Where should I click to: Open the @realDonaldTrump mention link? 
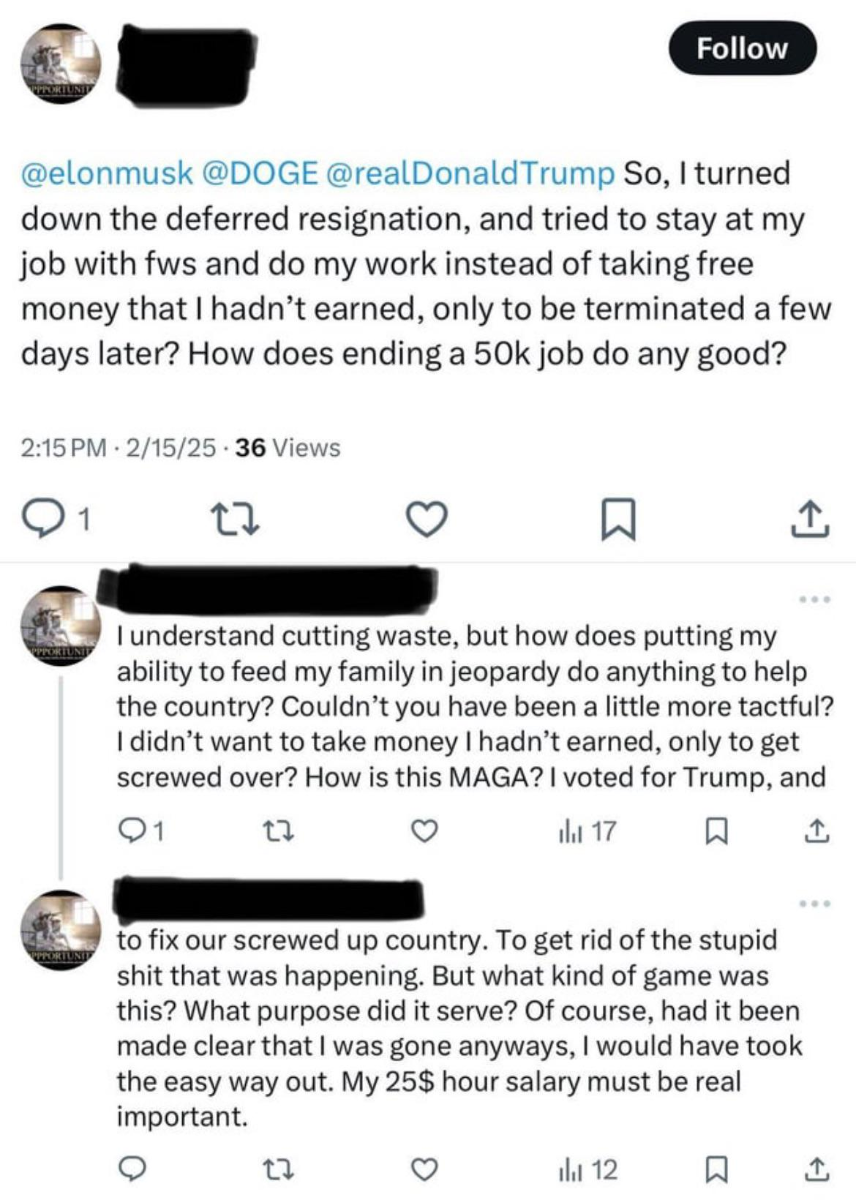coord(466,173)
